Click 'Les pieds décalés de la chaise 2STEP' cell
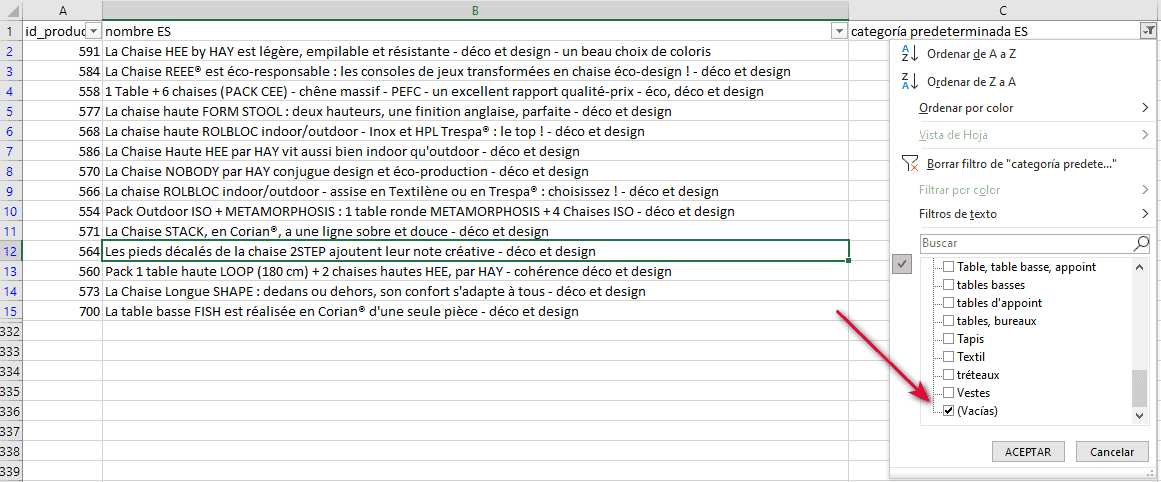Viewport: 1161px width, 482px height. click(x=475, y=251)
